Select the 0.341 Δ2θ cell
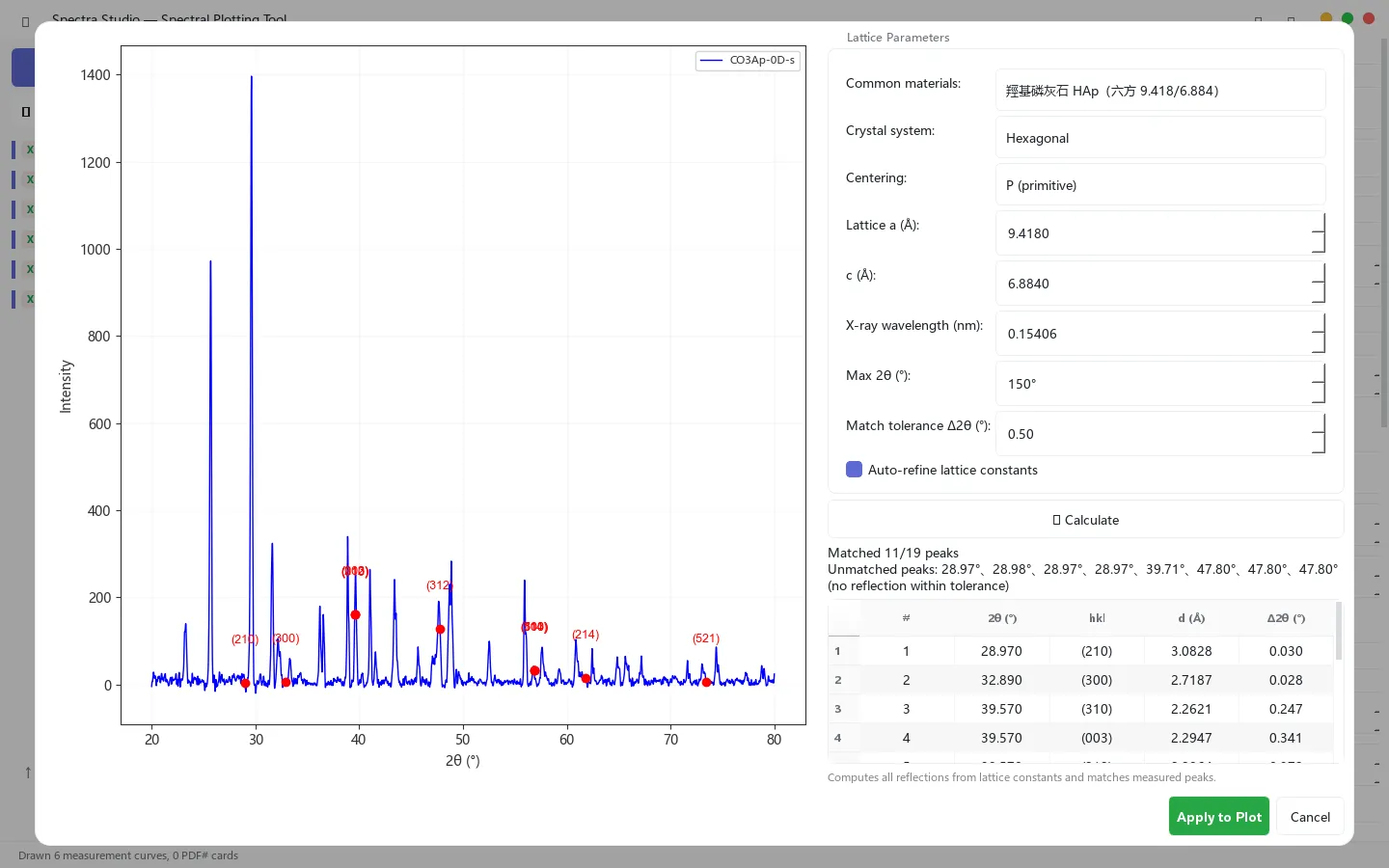This screenshot has height=868, width=1389. [x=1286, y=738]
